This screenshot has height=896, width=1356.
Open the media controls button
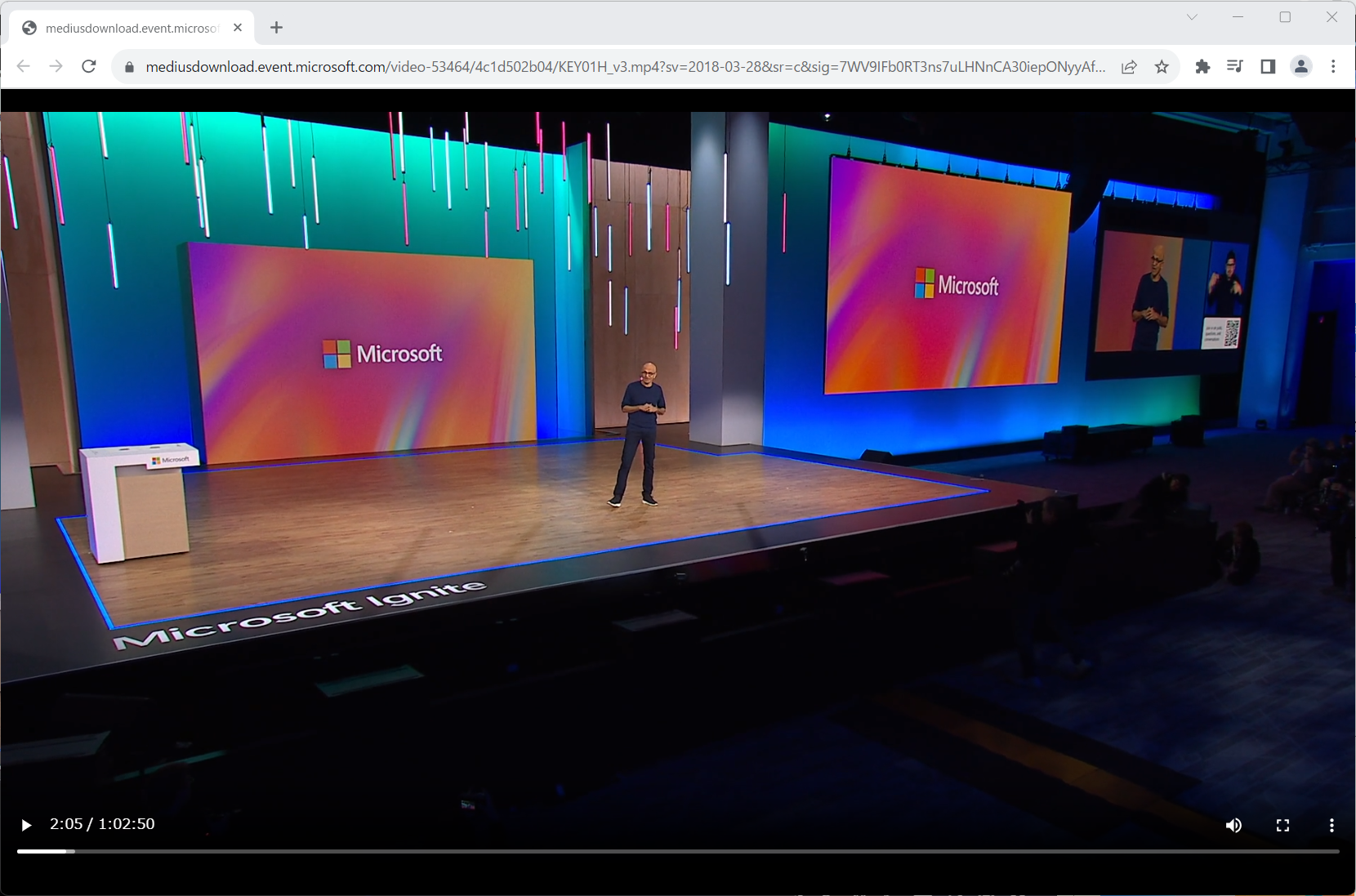coord(1235,67)
